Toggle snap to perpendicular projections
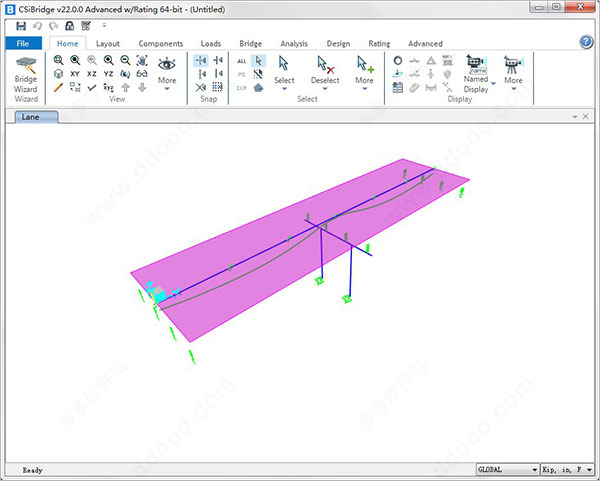 tap(201, 73)
